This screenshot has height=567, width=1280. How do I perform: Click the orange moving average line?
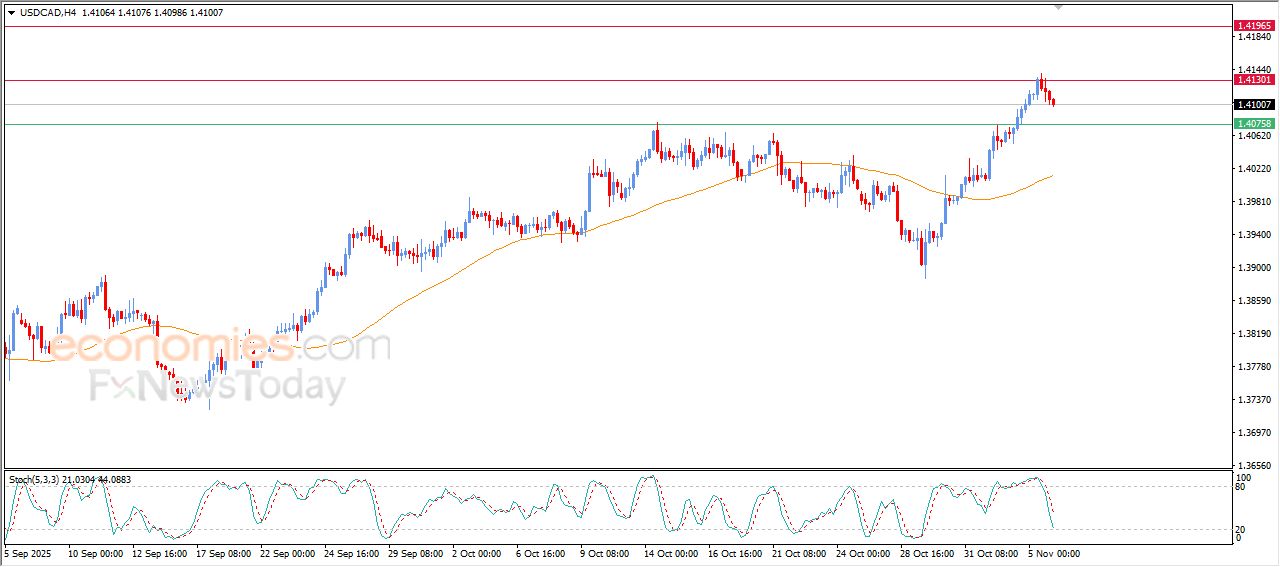point(450,268)
